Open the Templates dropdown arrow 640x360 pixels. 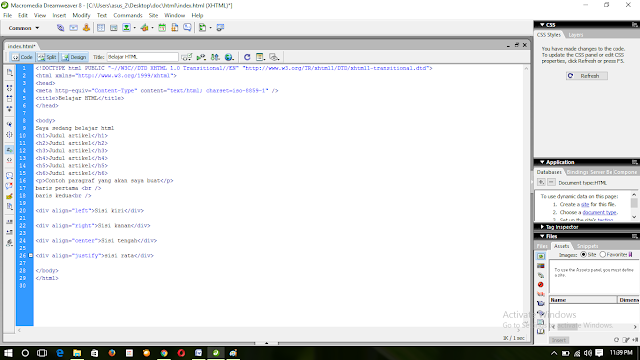coord(211,28)
